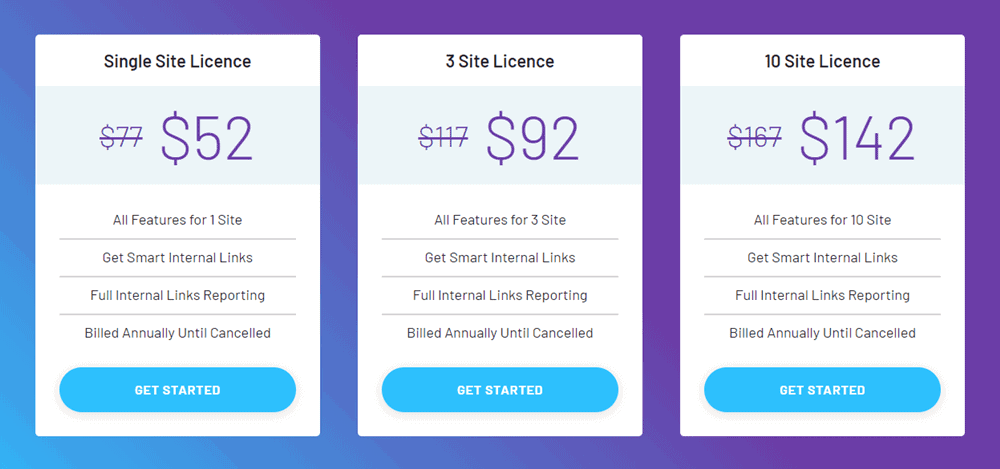The width and height of the screenshot is (1000, 469).
Task: Click Get Started under Single Site Licence
Action: tap(177, 390)
